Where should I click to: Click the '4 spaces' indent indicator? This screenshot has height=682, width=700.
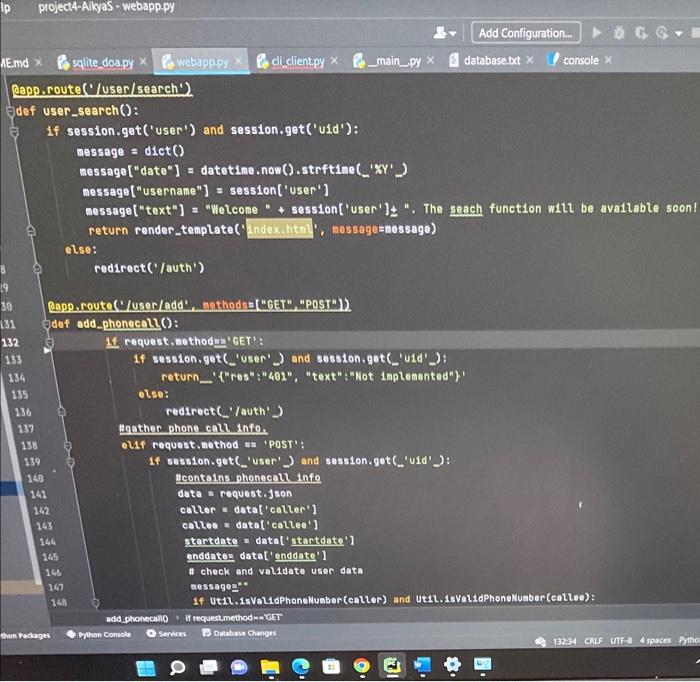pos(655,640)
